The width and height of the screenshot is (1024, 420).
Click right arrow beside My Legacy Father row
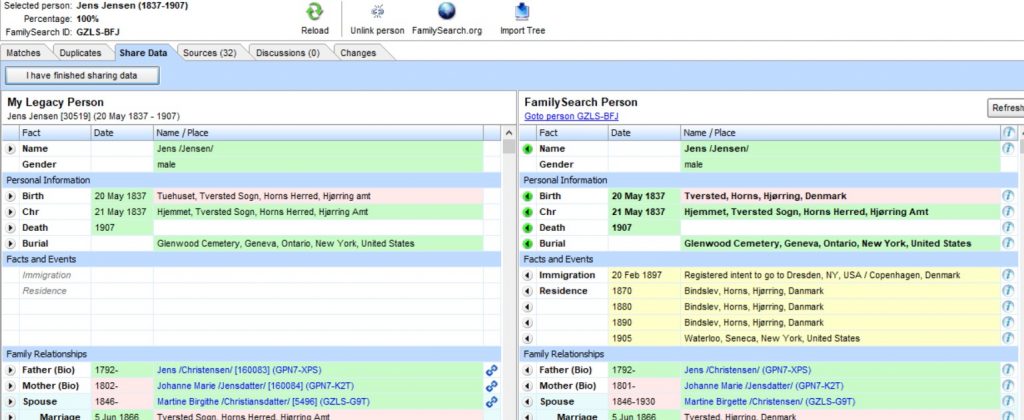coord(10,370)
